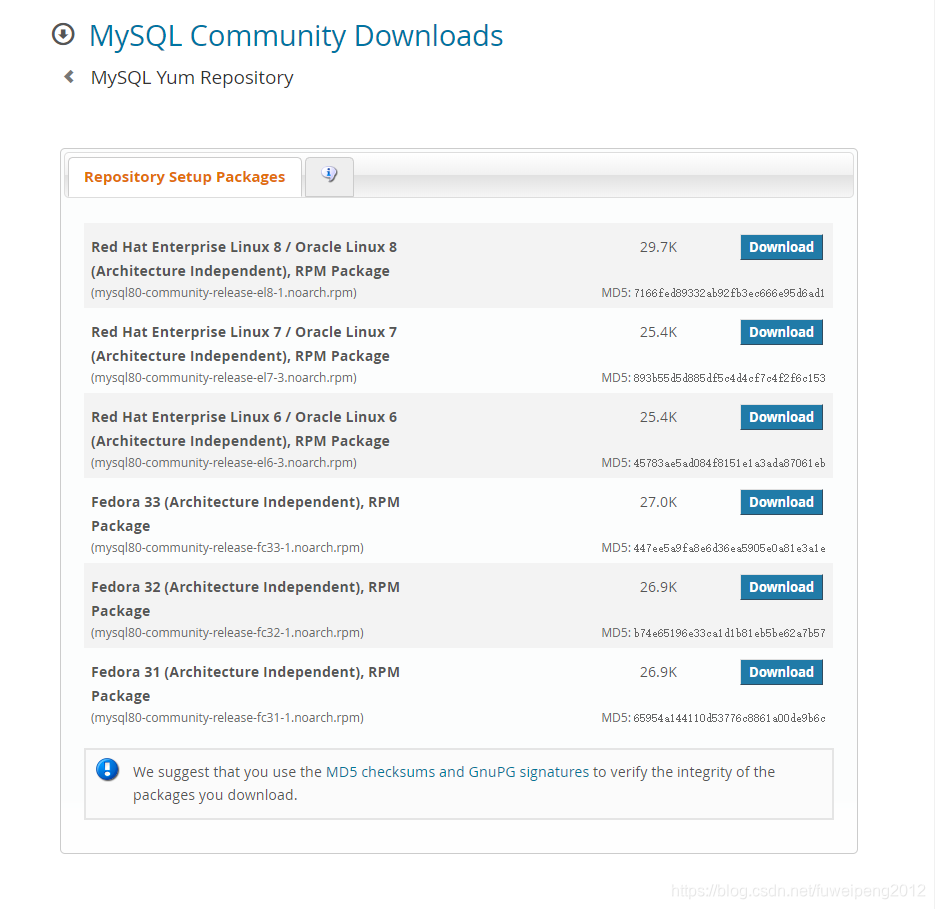Image resolution: width=935 pixels, height=909 pixels.
Task: Click the MD5 hash starting 45783ae5ad08
Action: pyautogui.click(x=729, y=463)
